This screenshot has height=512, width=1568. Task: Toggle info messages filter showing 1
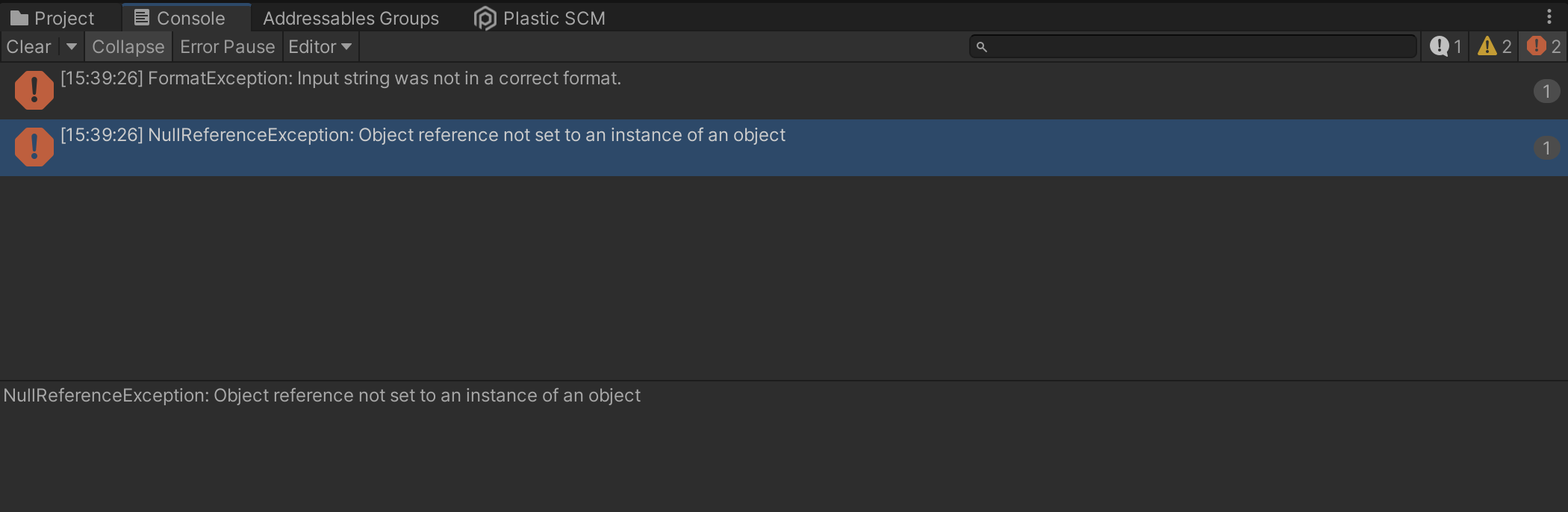(x=1446, y=46)
